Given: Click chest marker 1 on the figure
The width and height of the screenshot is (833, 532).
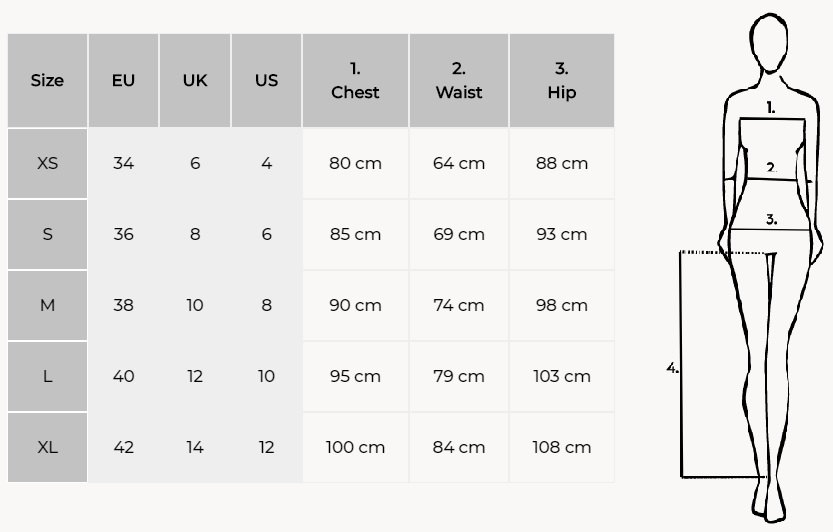Looking at the screenshot, I should click(771, 108).
